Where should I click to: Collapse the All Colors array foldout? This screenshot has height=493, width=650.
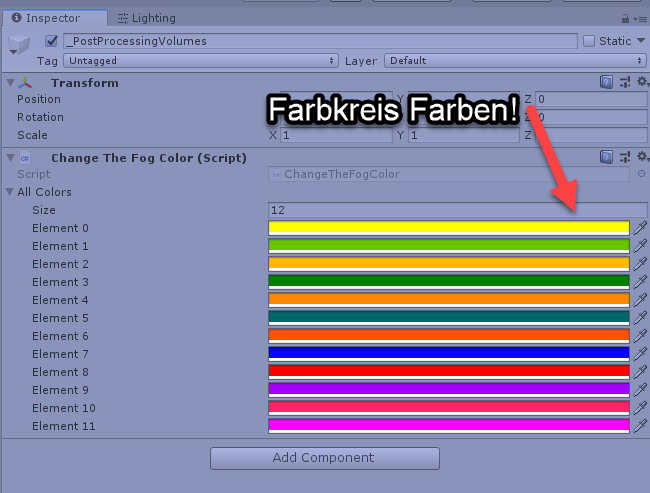tap(10, 192)
